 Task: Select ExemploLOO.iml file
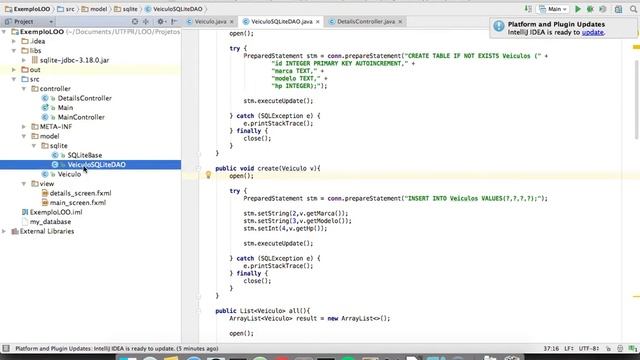click(56, 212)
